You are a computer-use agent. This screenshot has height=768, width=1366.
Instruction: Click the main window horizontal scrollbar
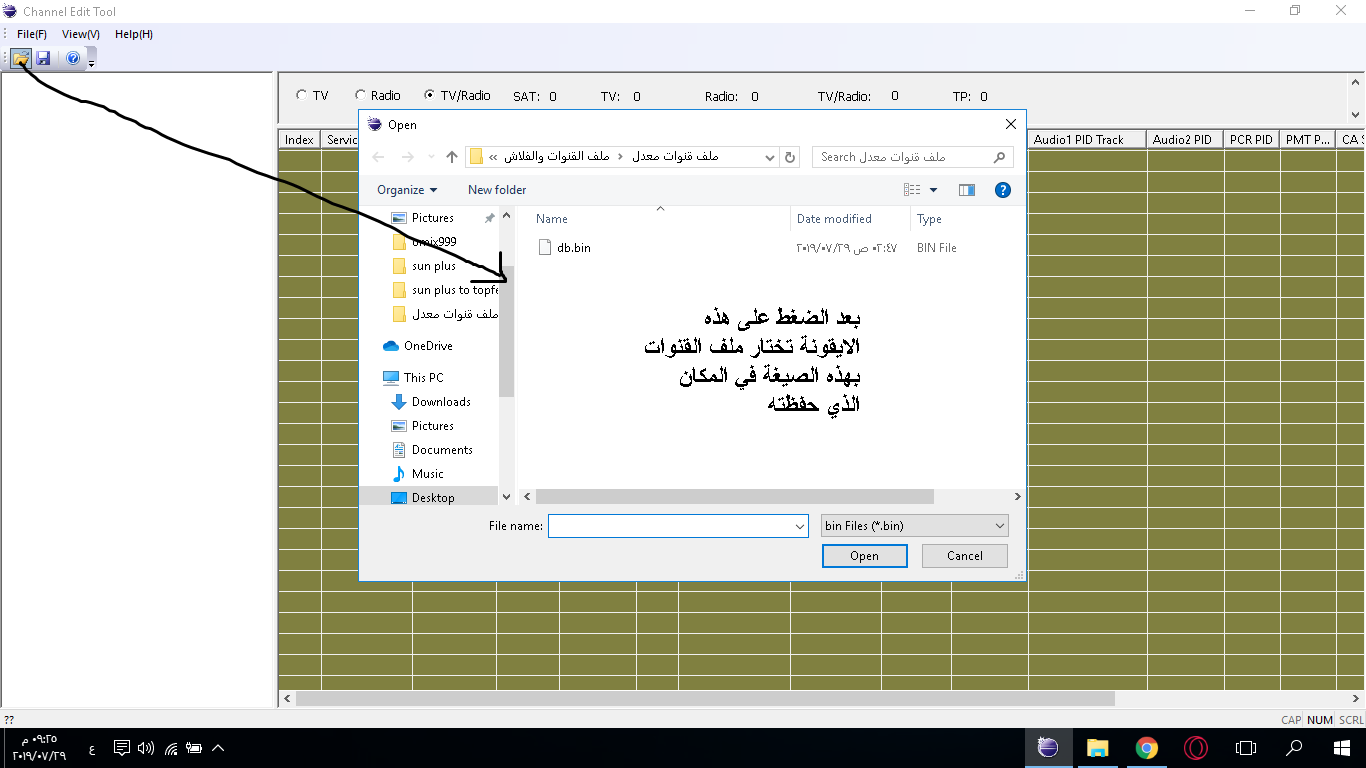point(705,699)
